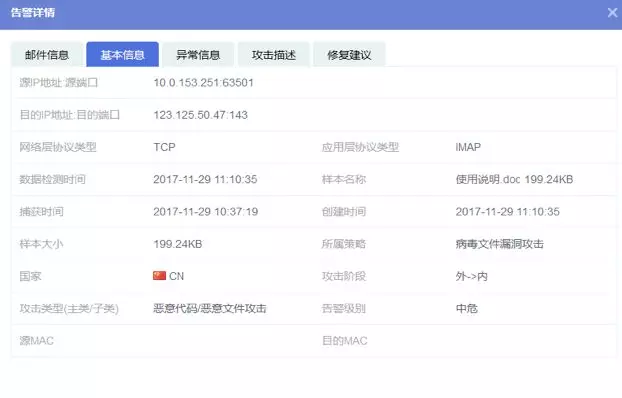Click the 目的IP地址:目的端口 label
The image size is (622, 398).
[69, 115]
